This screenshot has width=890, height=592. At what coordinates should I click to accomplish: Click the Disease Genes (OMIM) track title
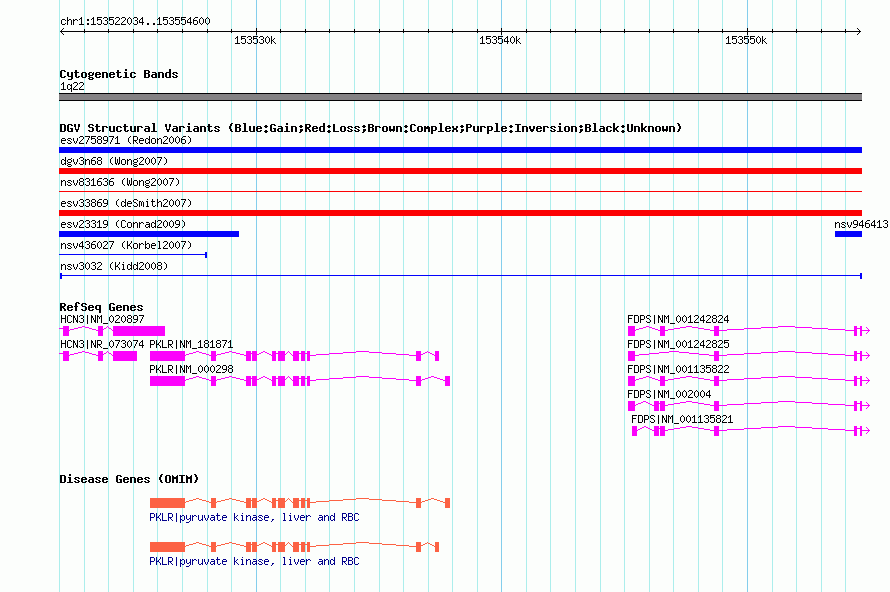pos(129,479)
